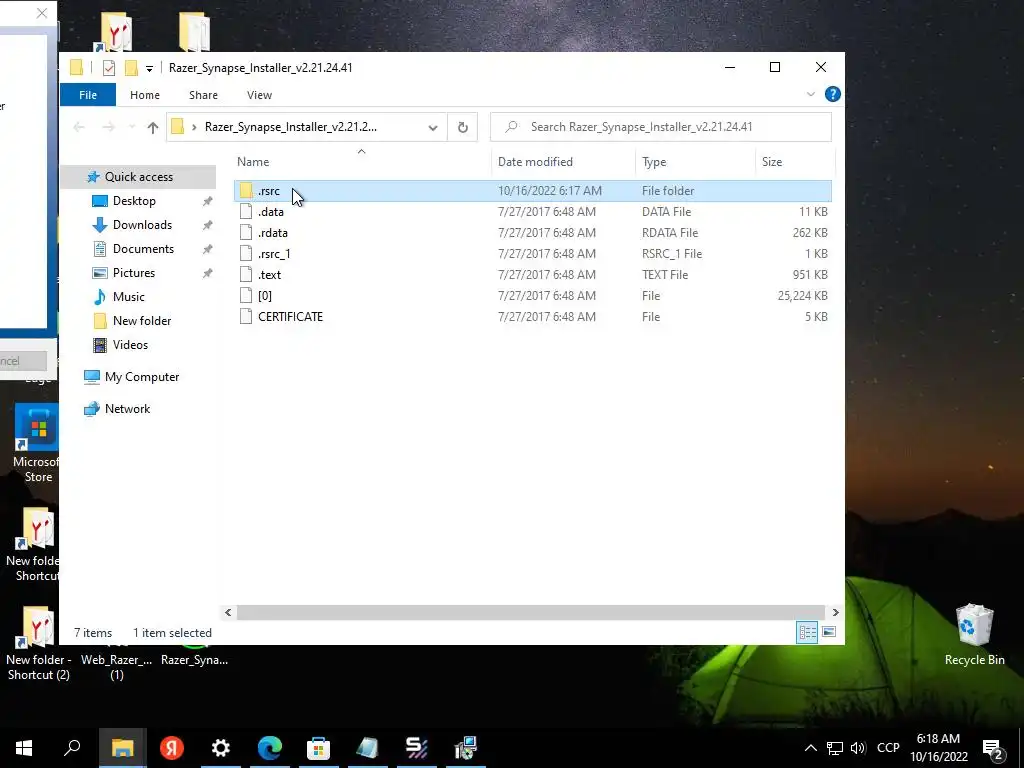The height and width of the screenshot is (768, 1024).
Task: Open New folder in navigation pane
Action: (x=142, y=321)
